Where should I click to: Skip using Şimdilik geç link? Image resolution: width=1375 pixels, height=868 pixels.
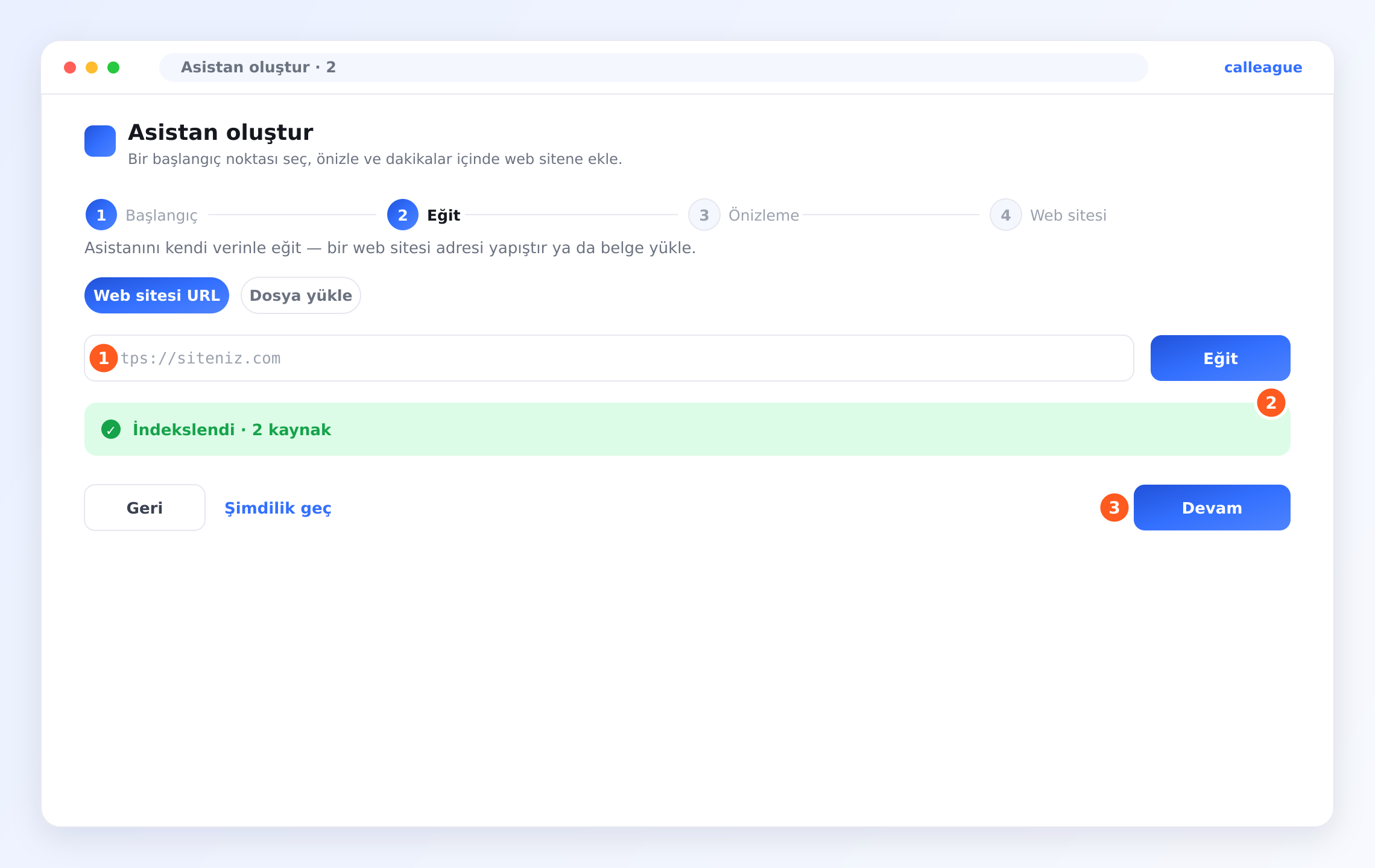point(278,508)
